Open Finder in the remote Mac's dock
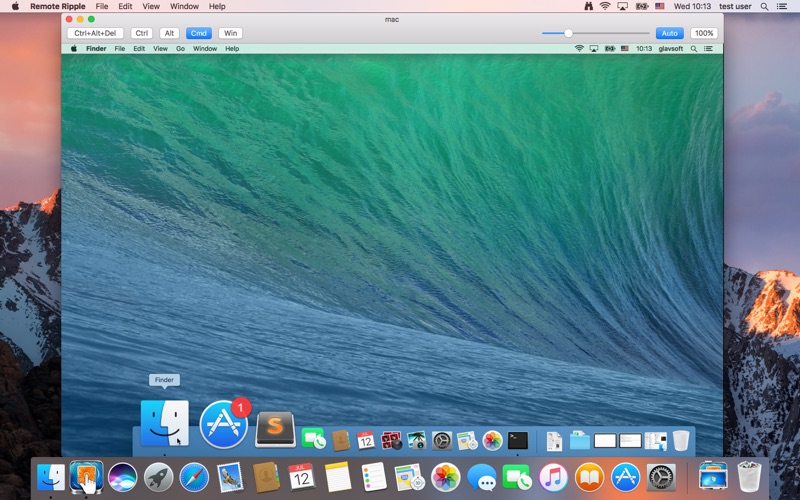 point(164,423)
